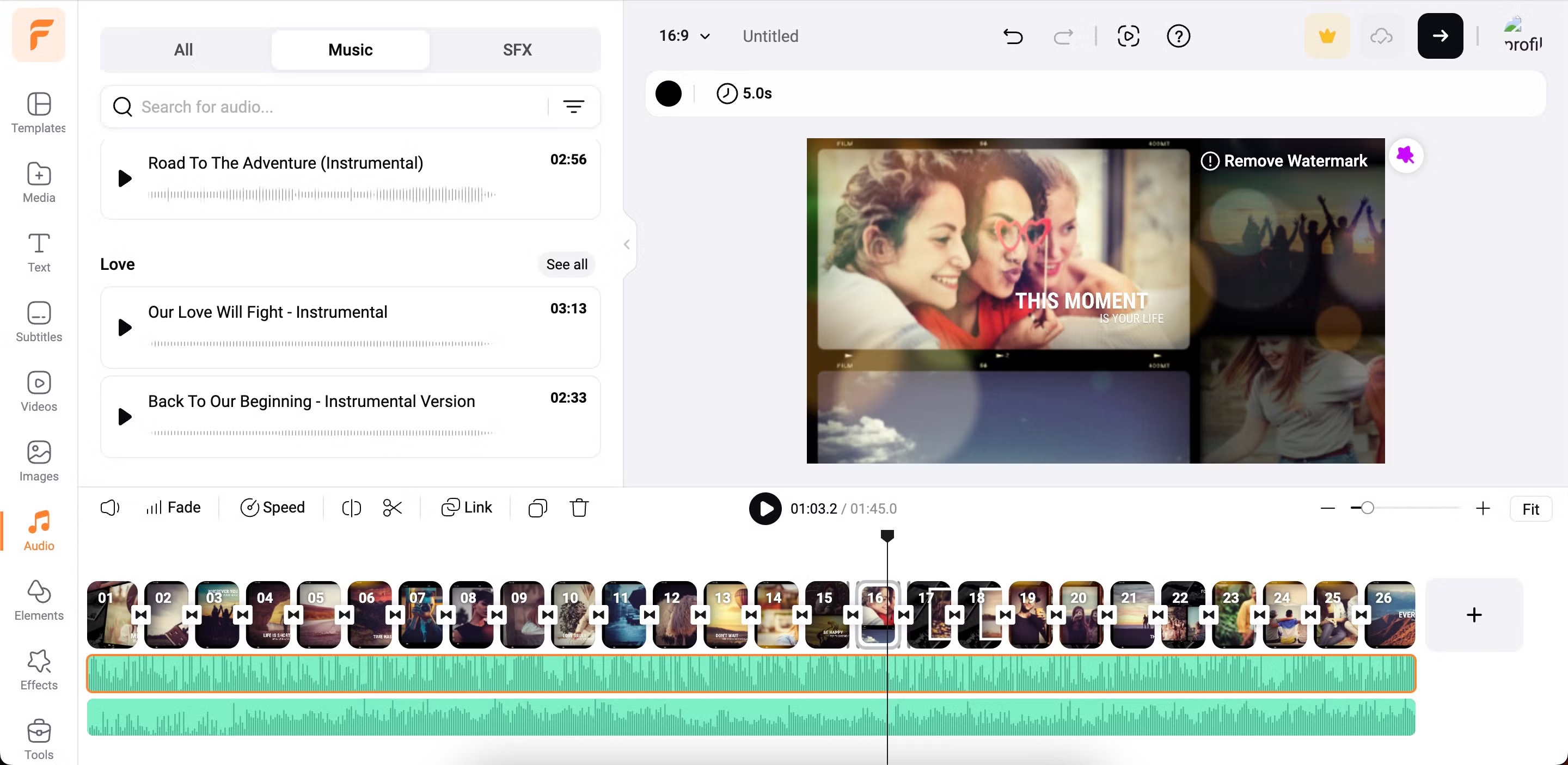Open the 16:9 aspect ratio dropdown

point(684,36)
